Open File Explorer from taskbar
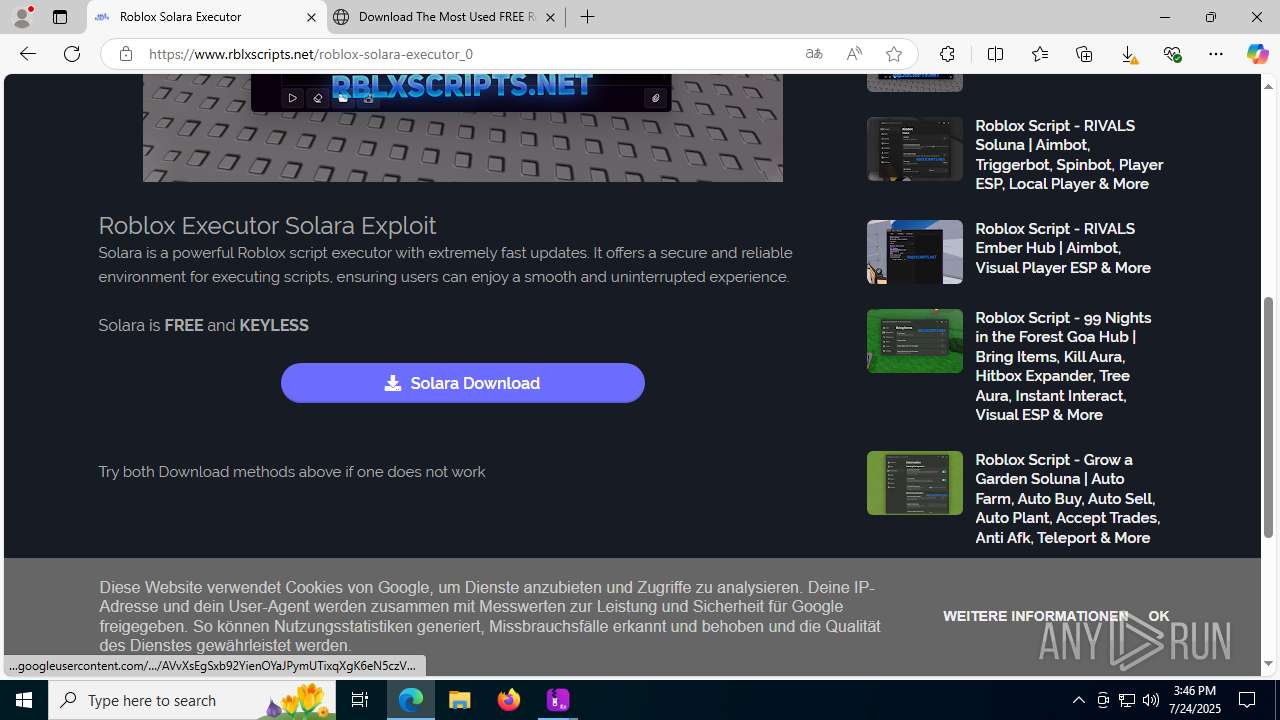Viewport: 1280px width, 720px height. (460, 700)
